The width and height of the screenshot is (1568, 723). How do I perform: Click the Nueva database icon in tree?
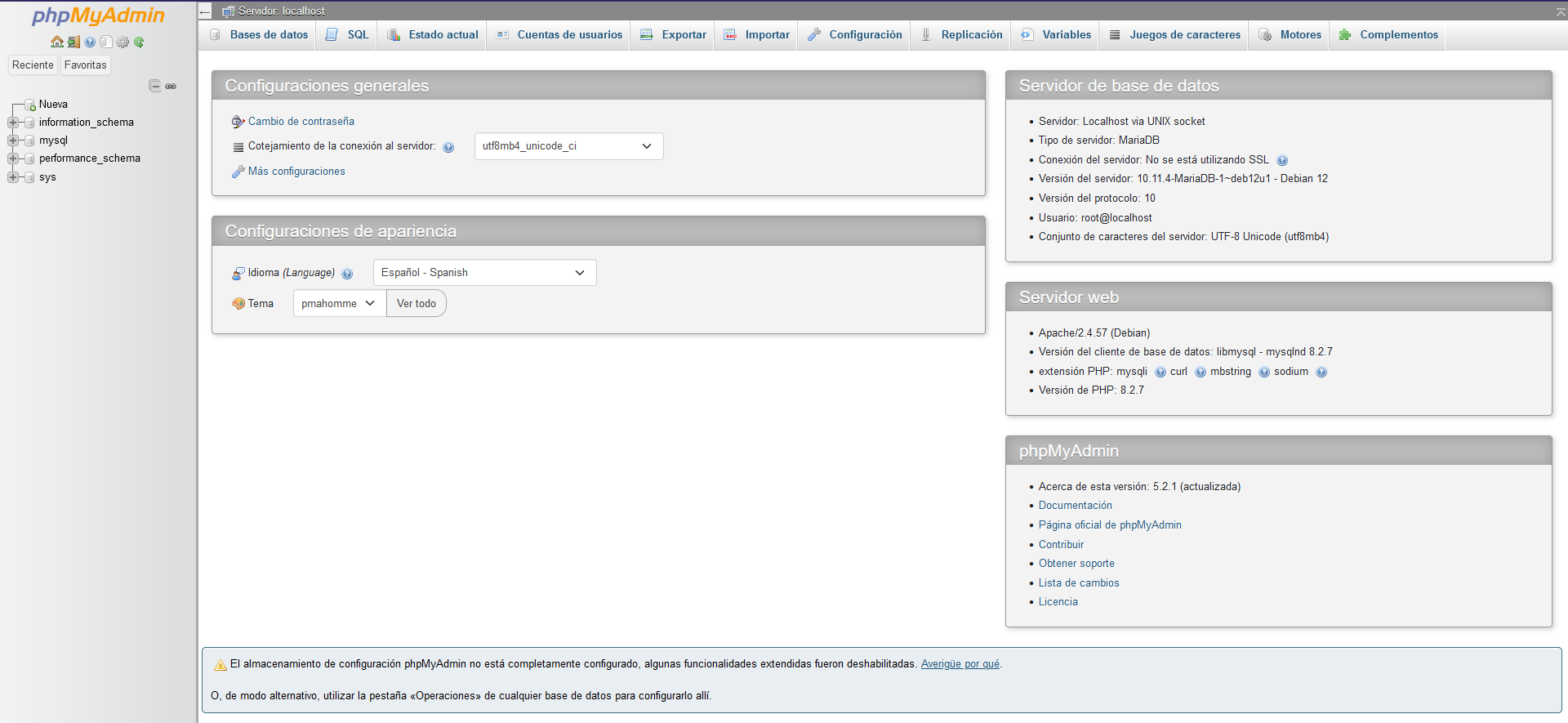coord(30,105)
